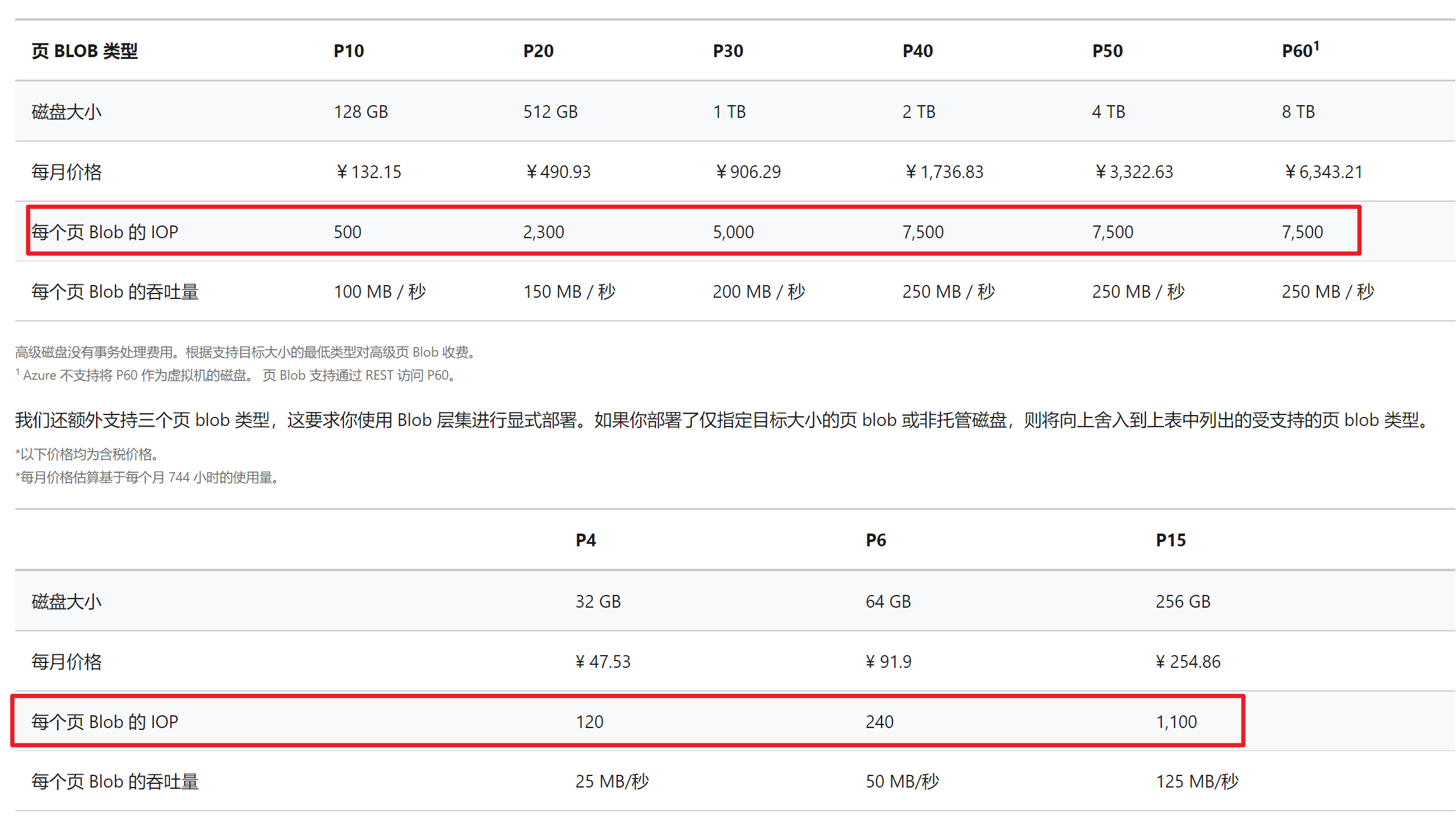
Task: Click the P30 column header
Action: [728, 51]
